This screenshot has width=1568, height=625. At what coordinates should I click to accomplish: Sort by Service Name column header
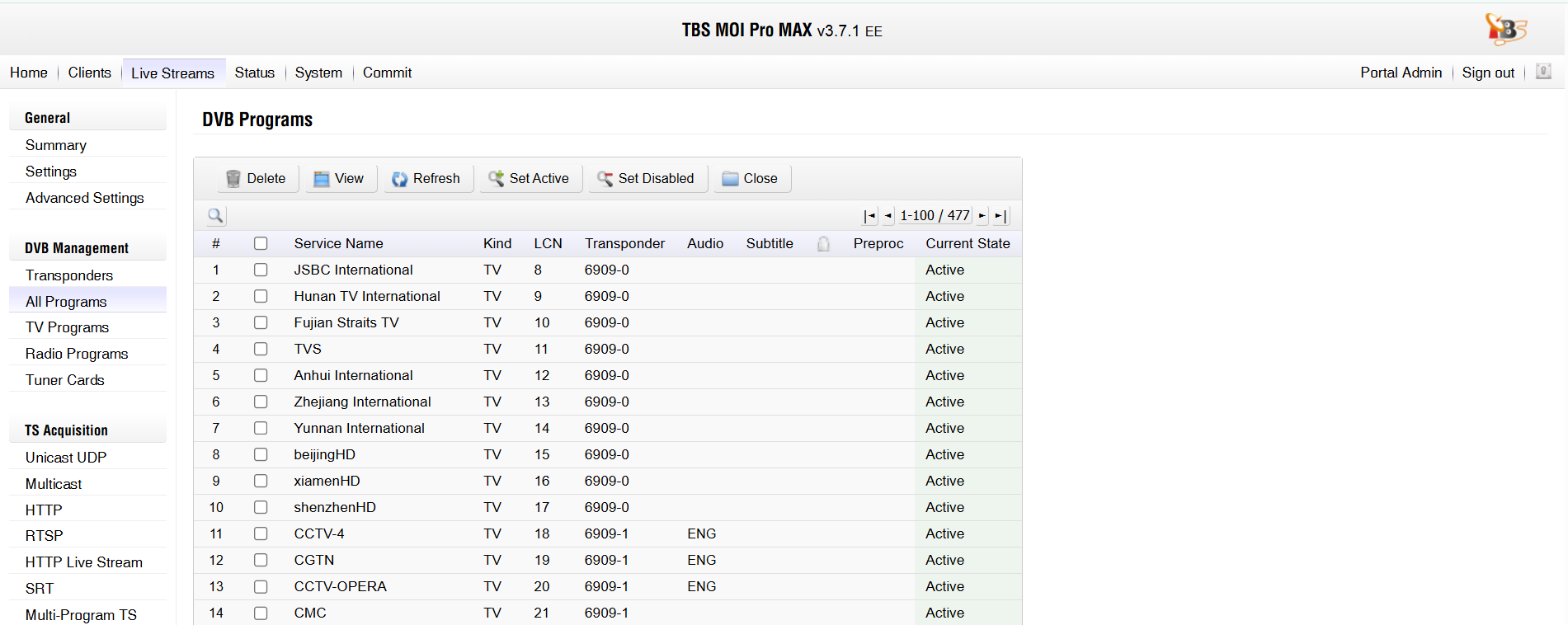point(338,243)
